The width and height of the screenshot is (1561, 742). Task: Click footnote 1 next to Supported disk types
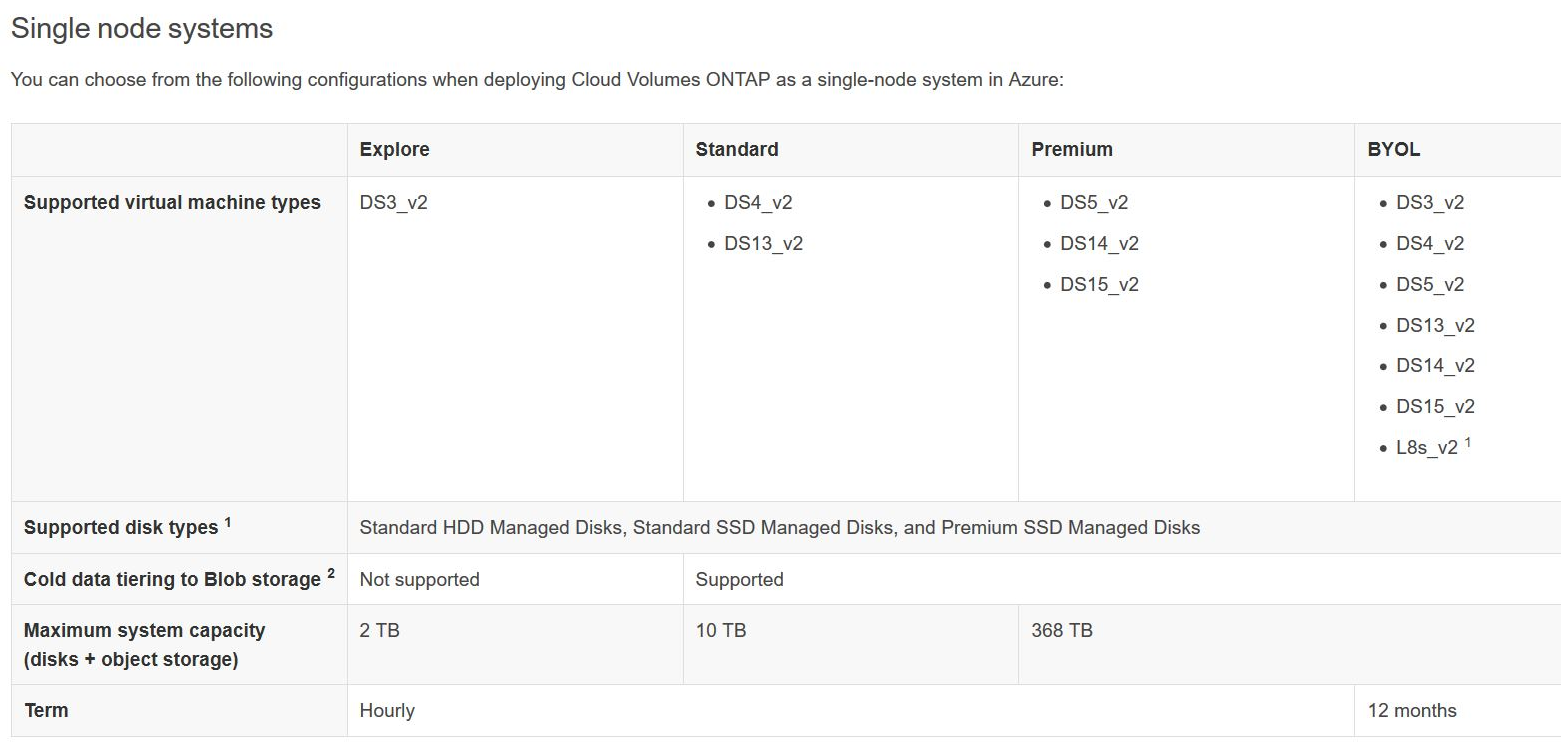(x=227, y=521)
